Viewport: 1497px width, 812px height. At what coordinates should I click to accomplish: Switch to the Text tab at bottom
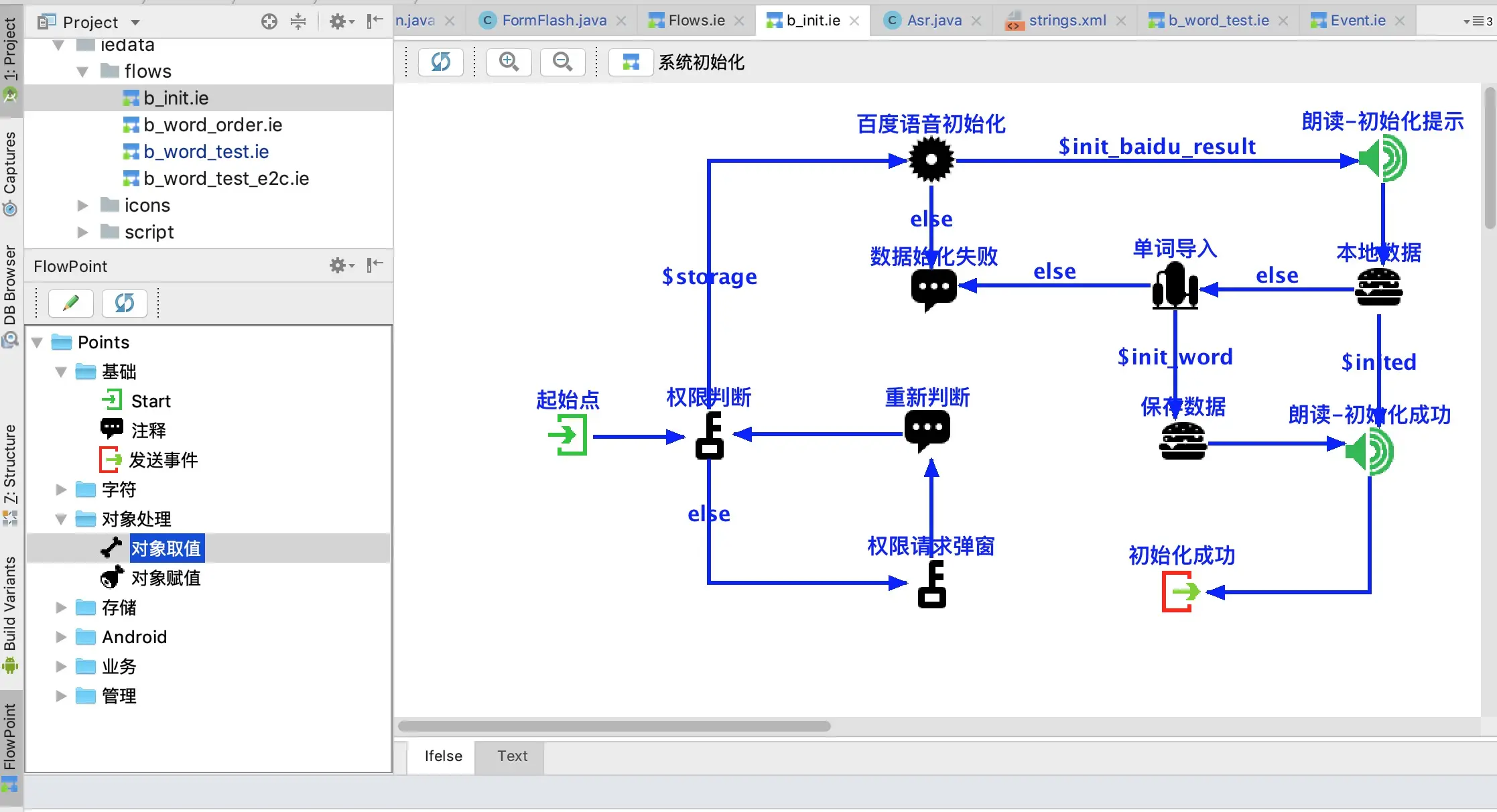click(x=512, y=756)
